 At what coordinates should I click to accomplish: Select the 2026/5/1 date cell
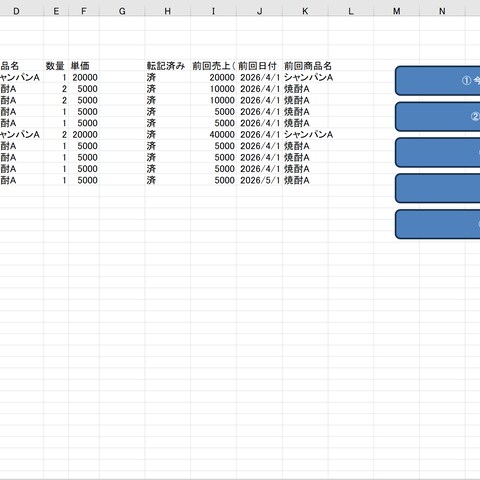(x=259, y=180)
